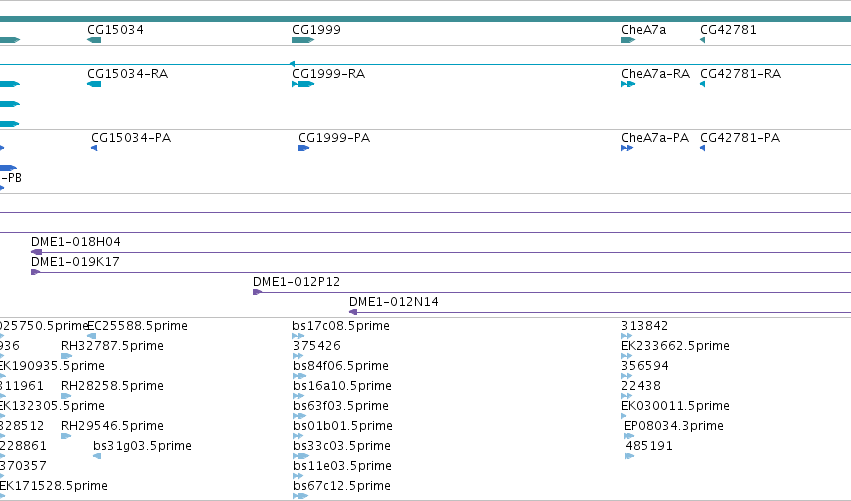
Task: Click the bs63f03.5prime EST glyph
Action: pyautogui.click(x=300, y=416)
